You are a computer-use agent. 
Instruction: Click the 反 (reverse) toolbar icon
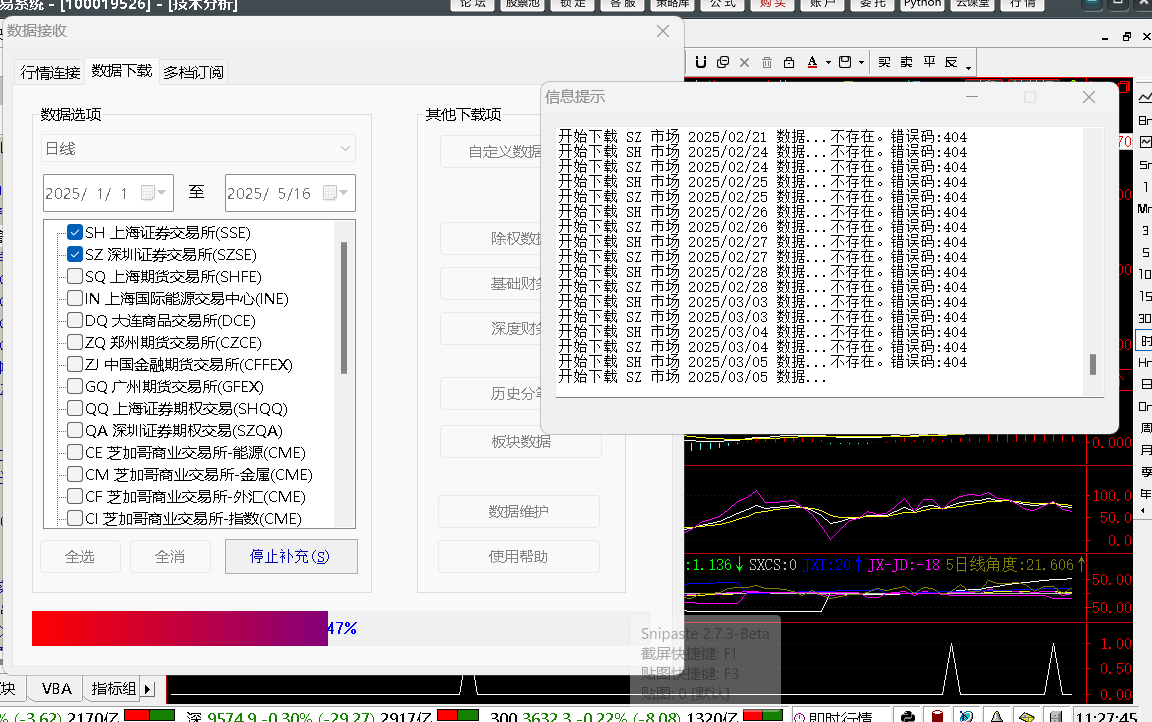coord(951,62)
